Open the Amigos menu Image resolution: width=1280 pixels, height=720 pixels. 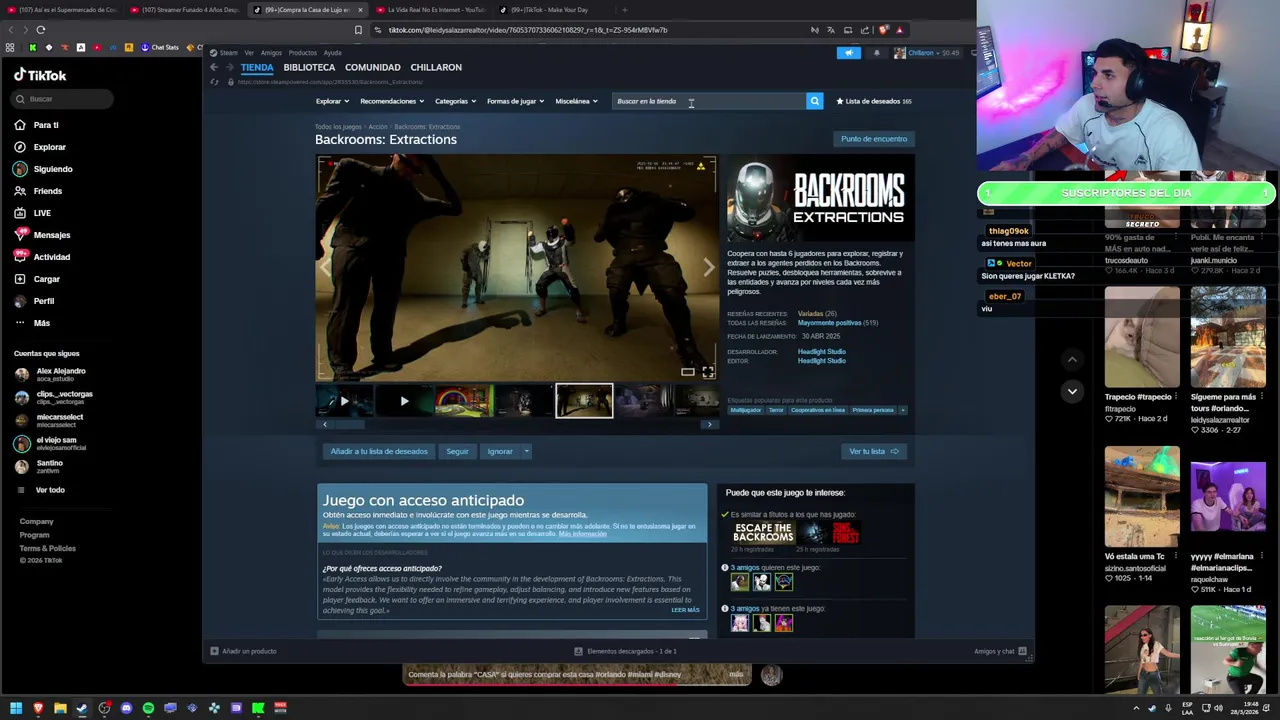click(x=271, y=53)
